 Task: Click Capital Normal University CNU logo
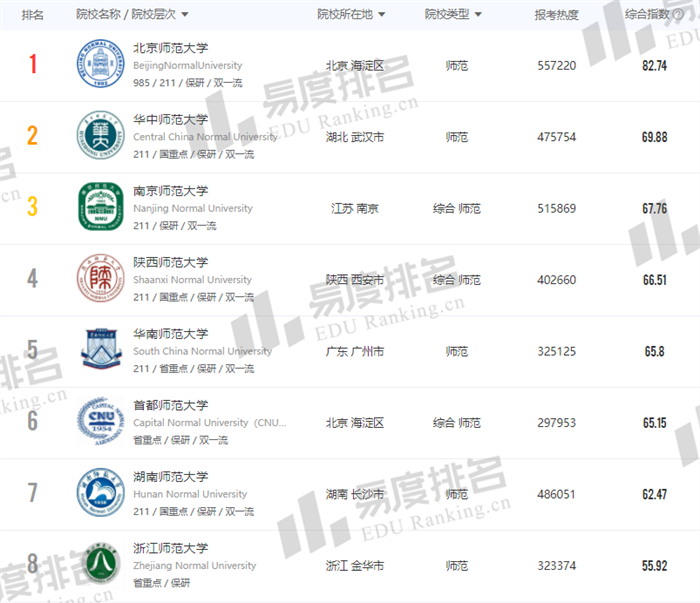(x=100, y=421)
